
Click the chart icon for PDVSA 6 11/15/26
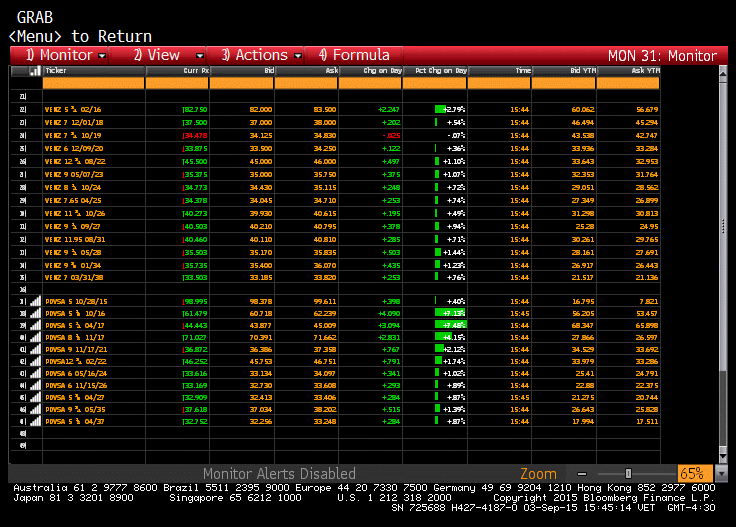[35, 385]
